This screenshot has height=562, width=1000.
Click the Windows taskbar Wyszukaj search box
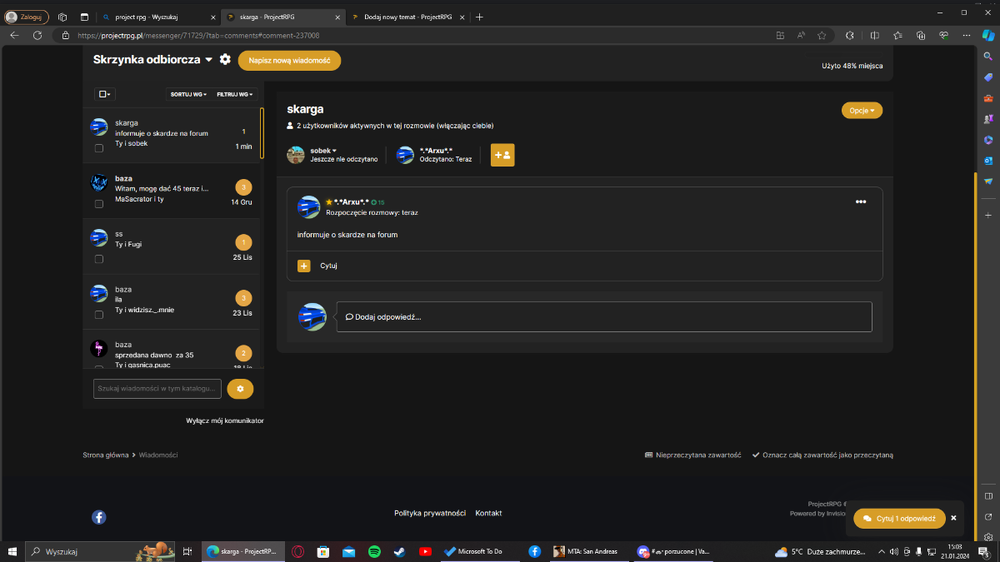tap(101, 551)
